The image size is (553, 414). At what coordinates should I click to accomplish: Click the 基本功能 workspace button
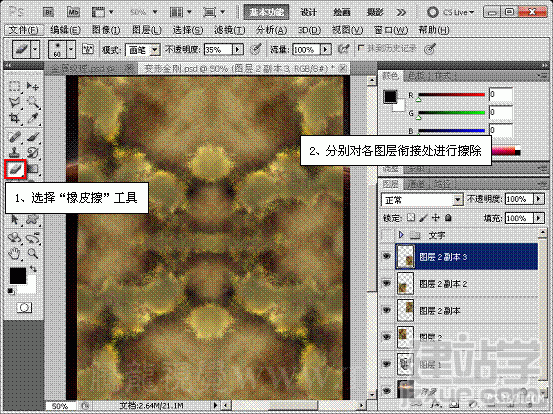coord(267,12)
